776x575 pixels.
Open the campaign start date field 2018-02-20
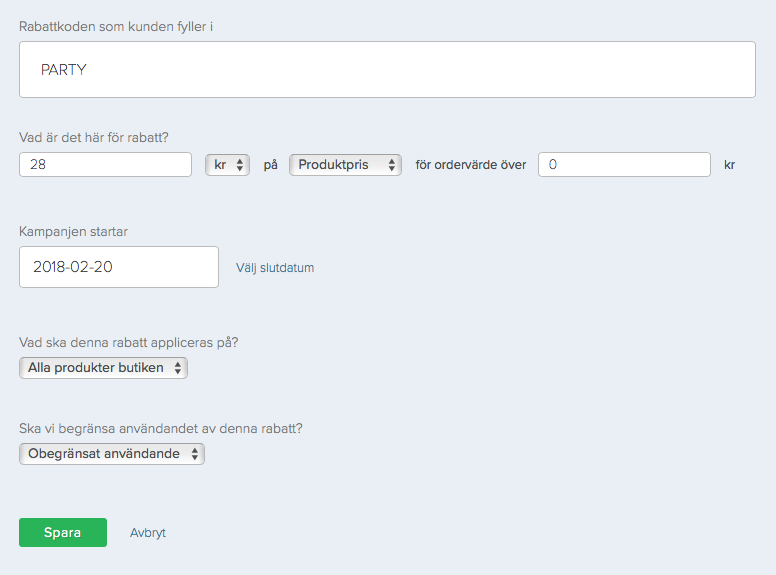(x=118, y=267)
